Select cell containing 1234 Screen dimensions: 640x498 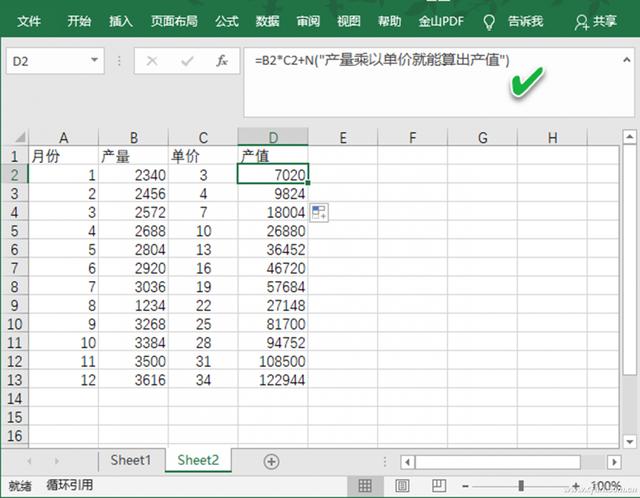(133, 305)
